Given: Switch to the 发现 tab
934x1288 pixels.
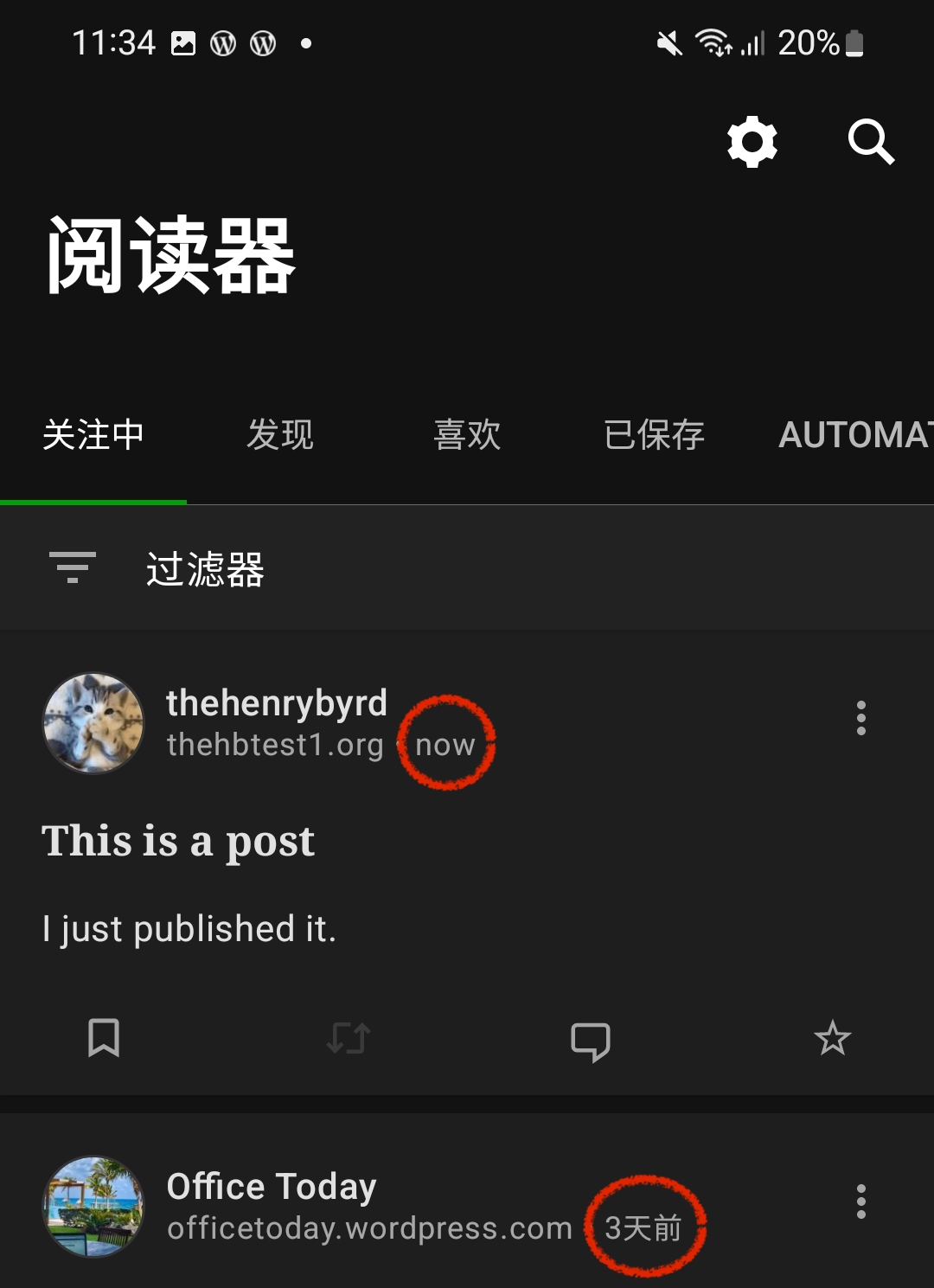Looking at the screenshot, I should [280, 434].
